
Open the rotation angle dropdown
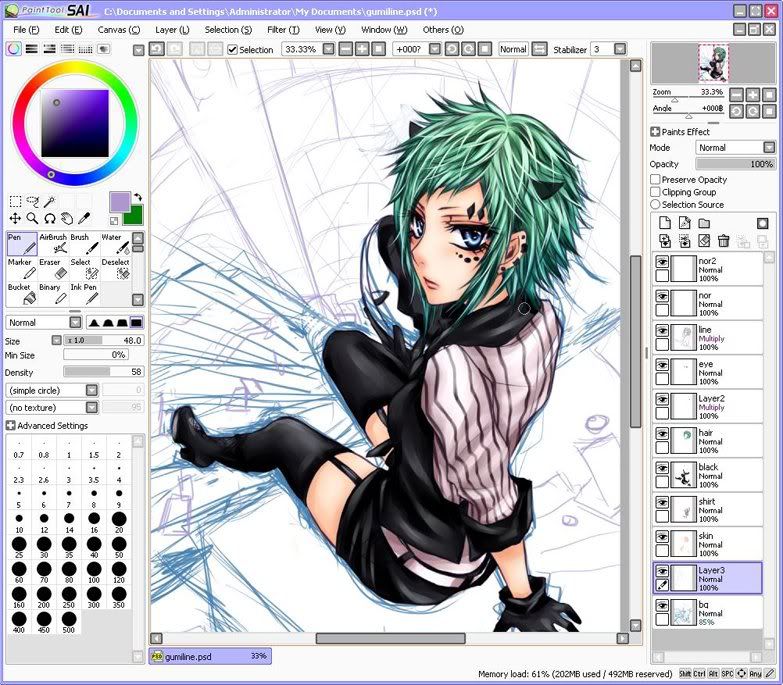click(435, 49)
